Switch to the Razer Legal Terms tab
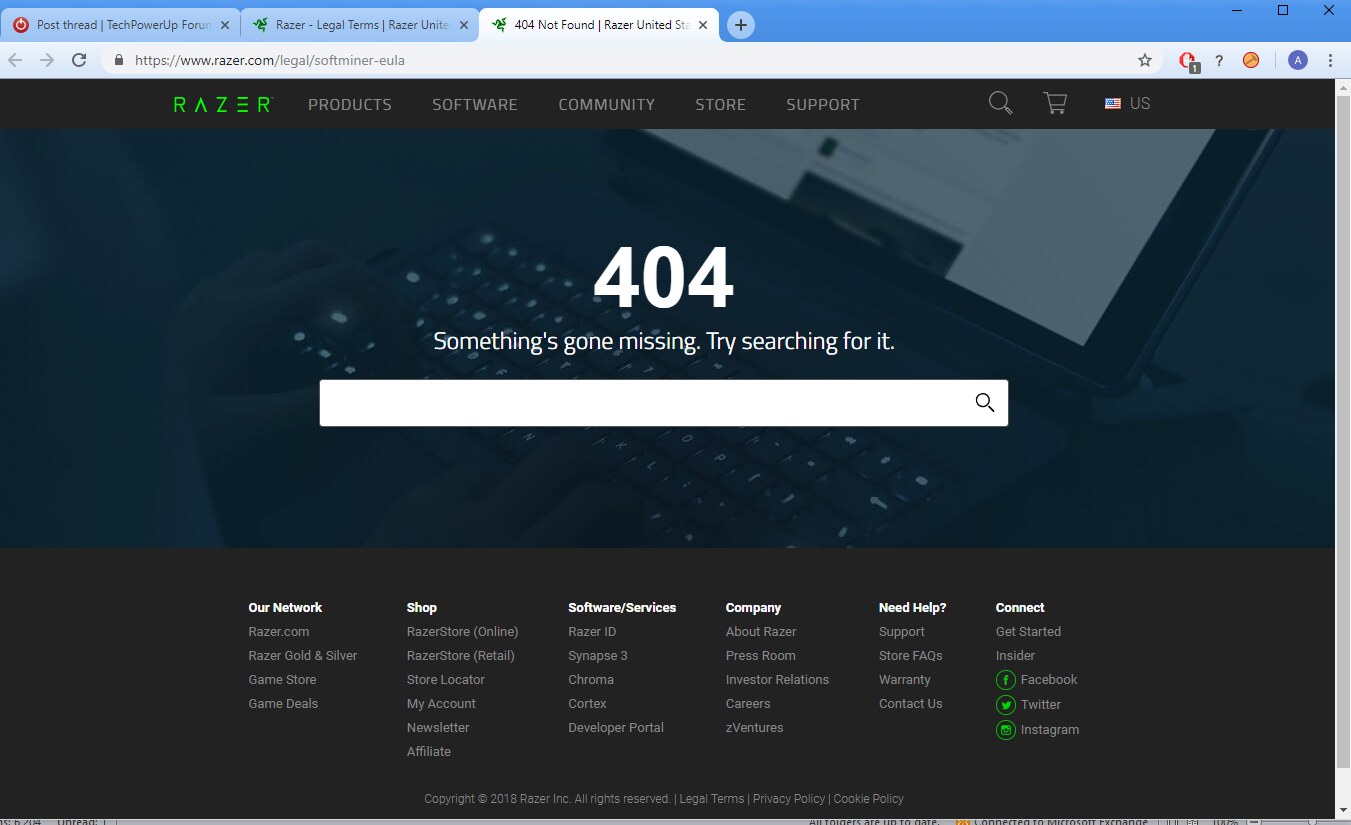The height and width of the screenshot is (825, 1351). [360, 25]
